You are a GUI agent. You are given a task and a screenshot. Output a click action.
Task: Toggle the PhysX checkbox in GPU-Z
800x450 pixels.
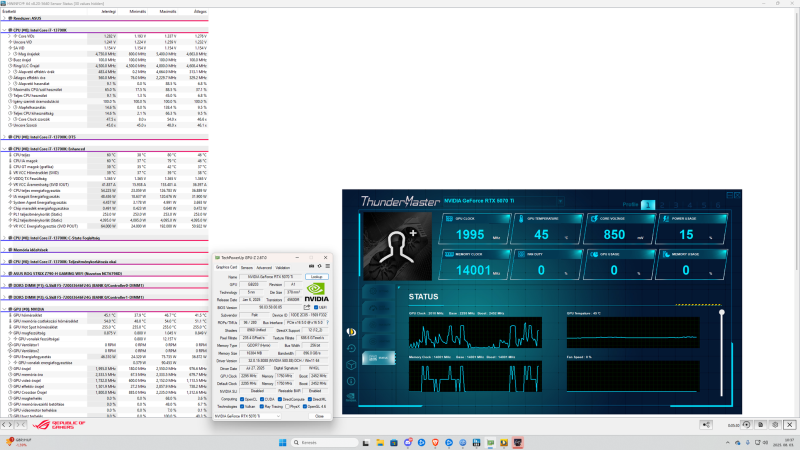pos(287,406)
